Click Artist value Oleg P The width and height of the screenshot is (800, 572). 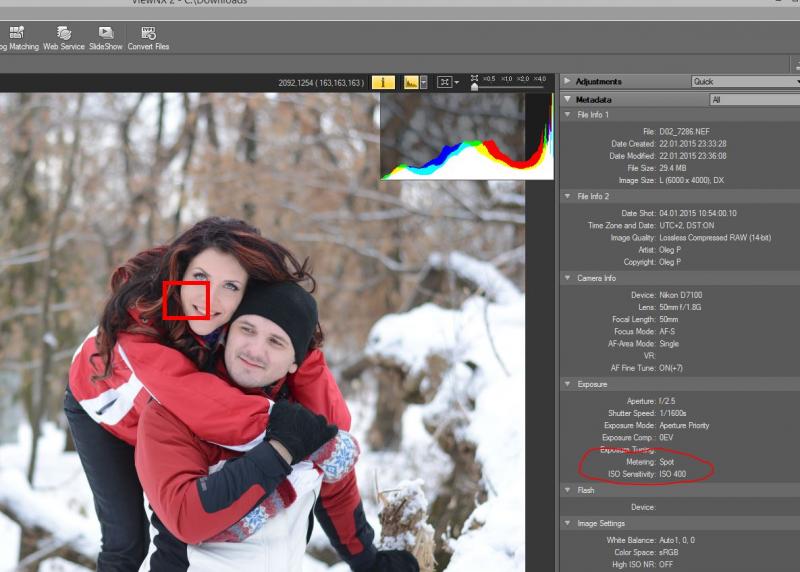670,250
